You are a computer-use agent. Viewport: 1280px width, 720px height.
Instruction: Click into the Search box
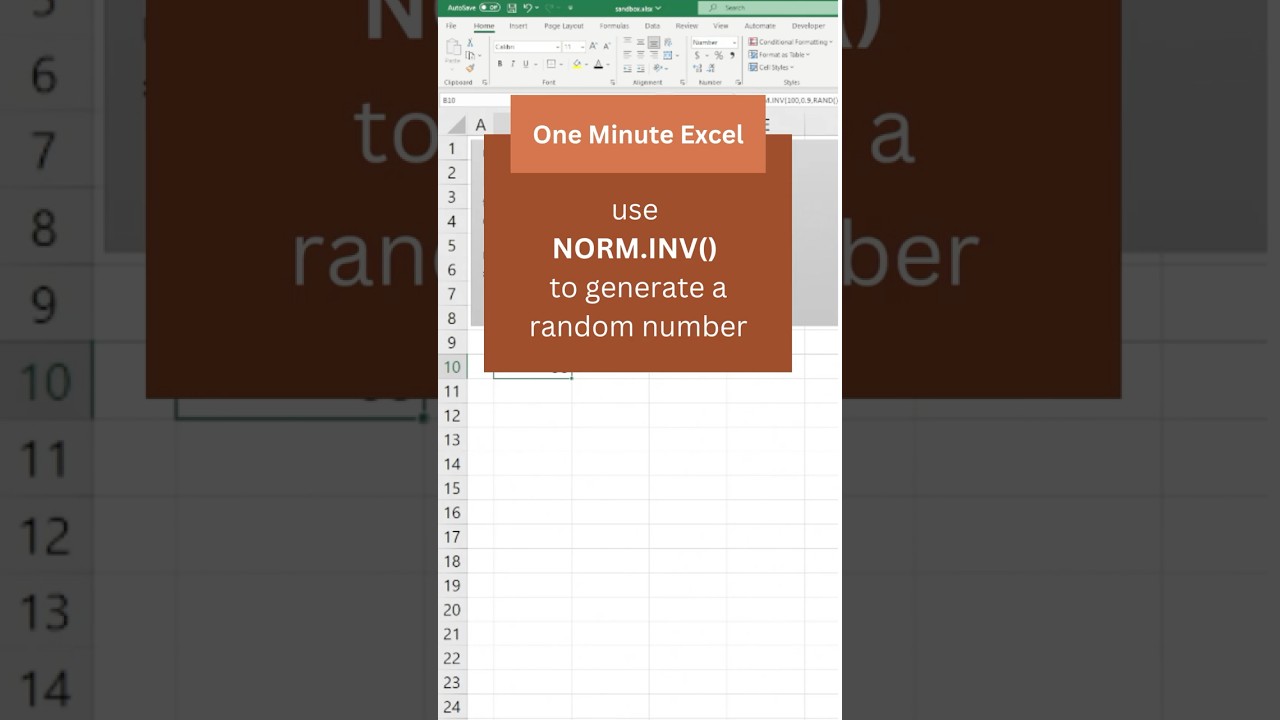tap(768, 8)
